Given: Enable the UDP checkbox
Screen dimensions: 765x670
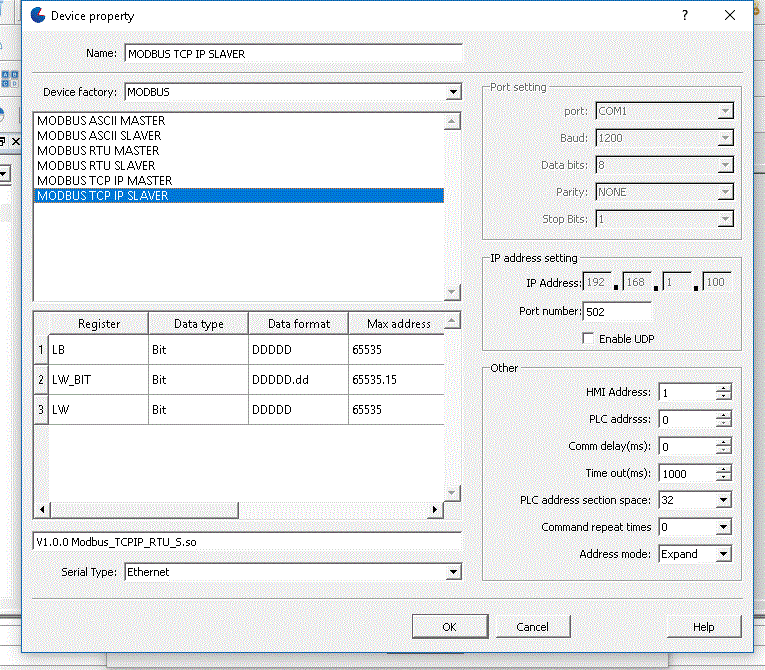Looking at the screenshot, I should point(588,339).
